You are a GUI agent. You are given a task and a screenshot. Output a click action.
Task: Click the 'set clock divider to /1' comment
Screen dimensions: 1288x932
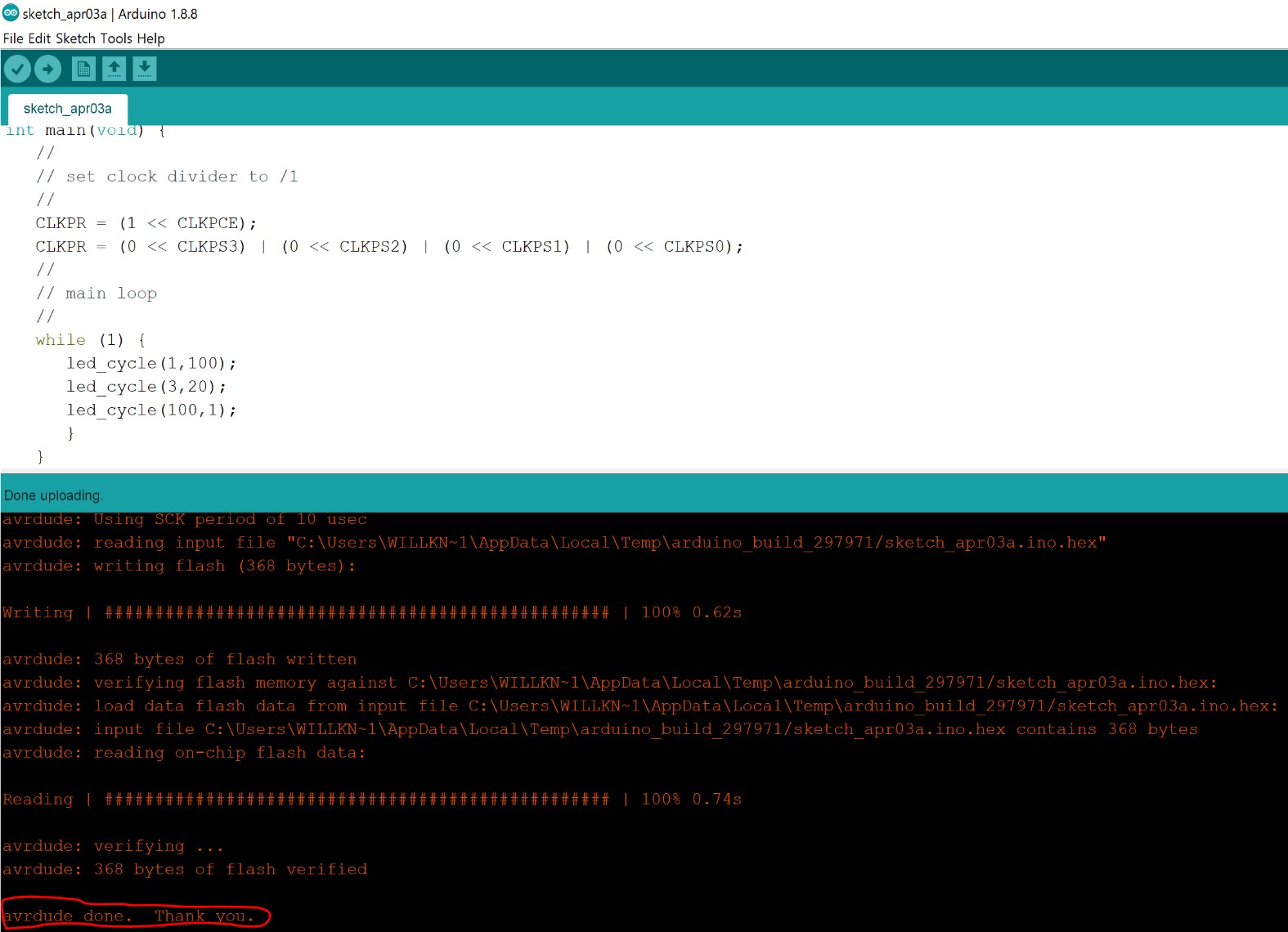coord(167,177)
